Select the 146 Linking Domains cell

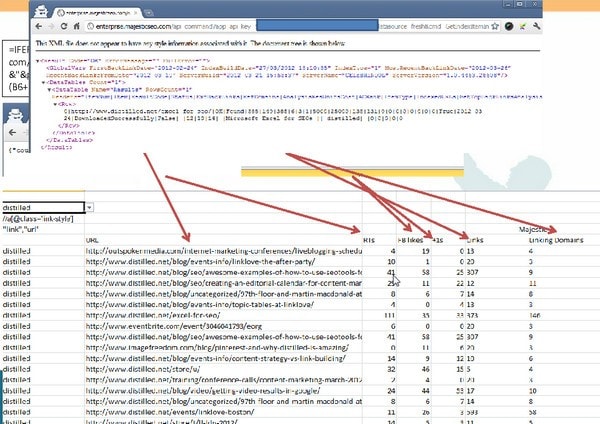tap(534, 315)
